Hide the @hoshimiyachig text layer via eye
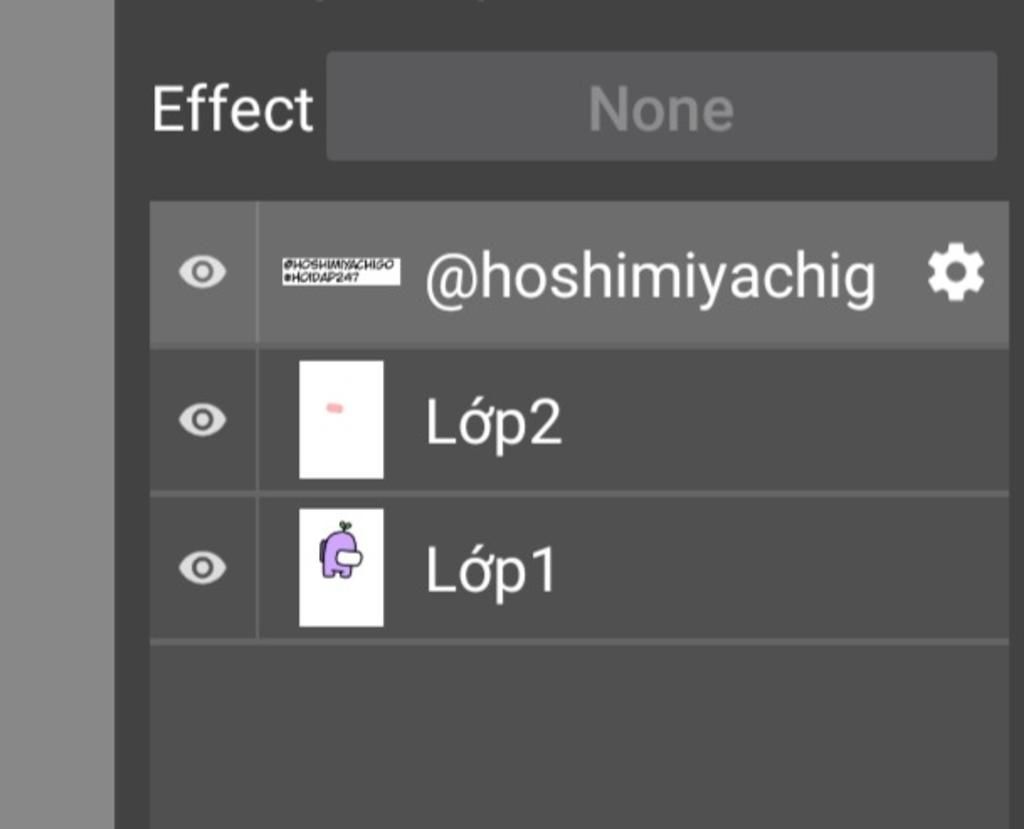Viewport: 1024px width, 829px height. (x=202, y=271)
